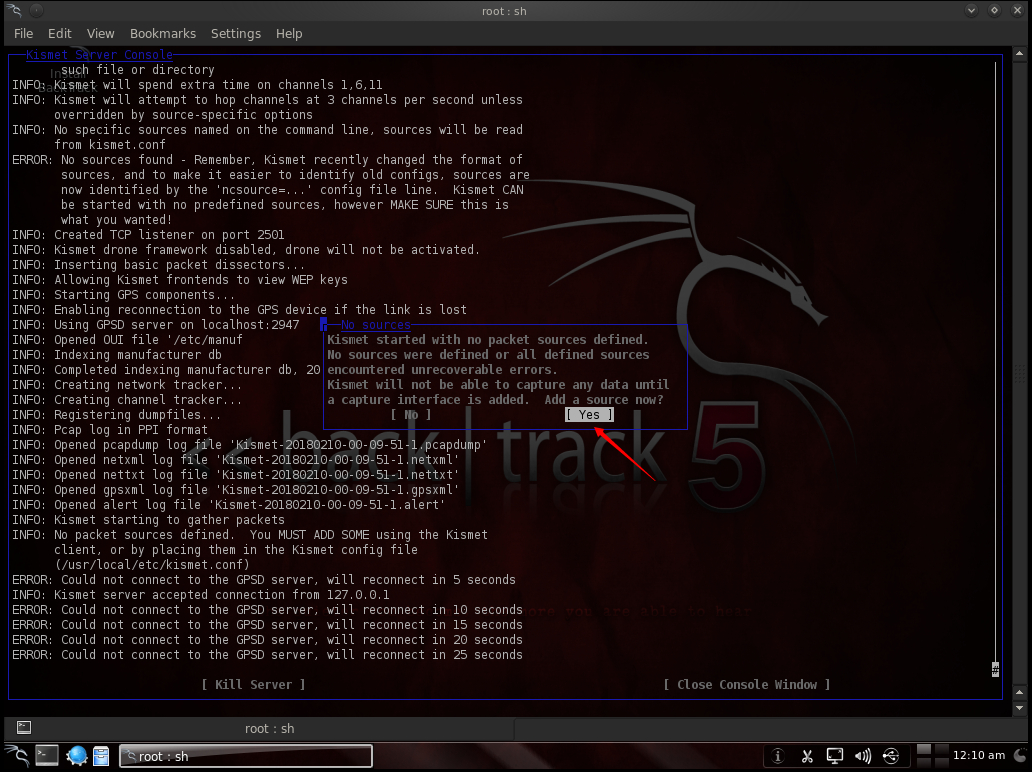Click 'ERROR: No sources found' line
Screen dimensions: 1032x772
tap(267, 160)
